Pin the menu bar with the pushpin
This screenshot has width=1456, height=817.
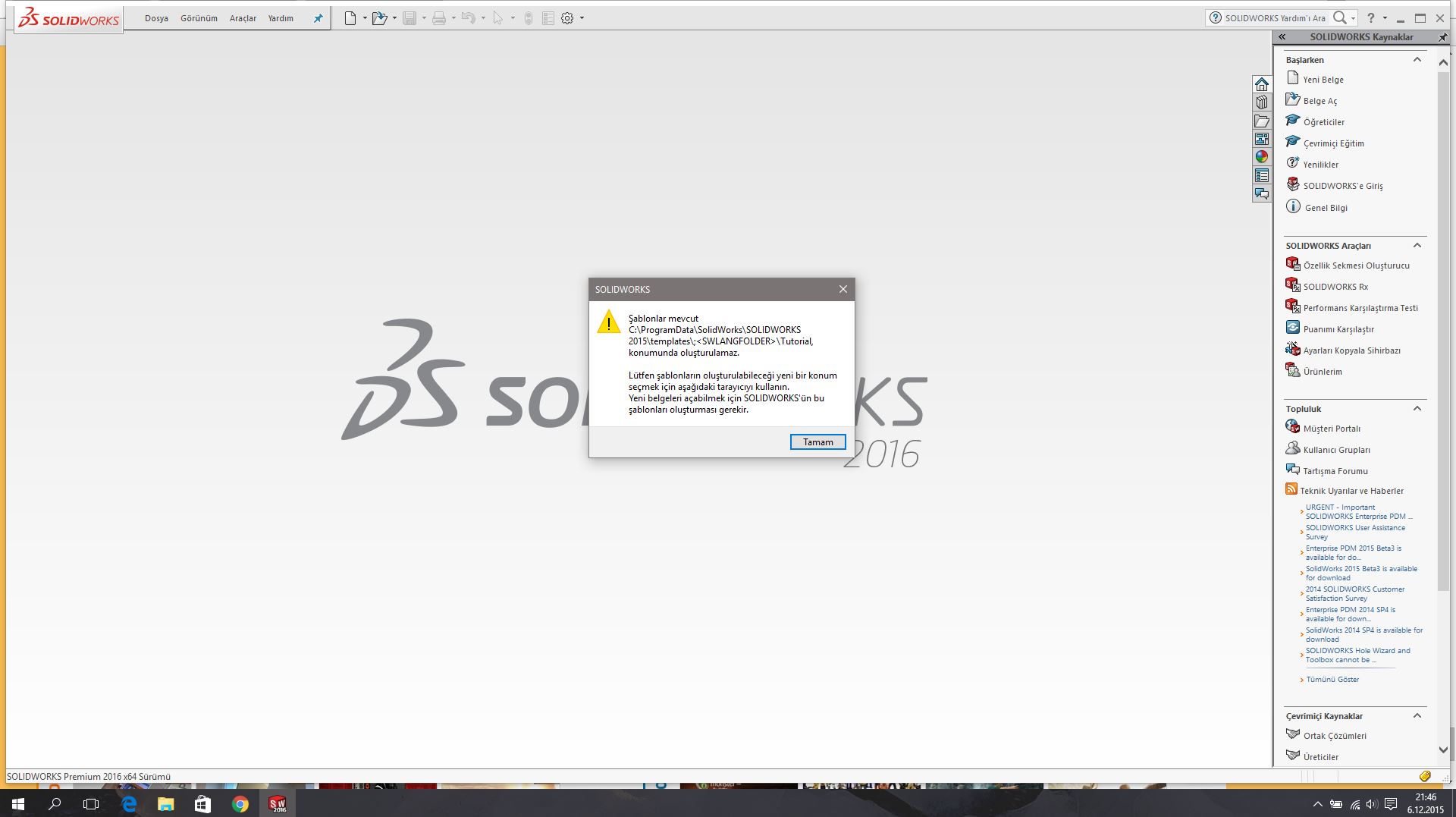pyautogui.click(x=318, y=18)
